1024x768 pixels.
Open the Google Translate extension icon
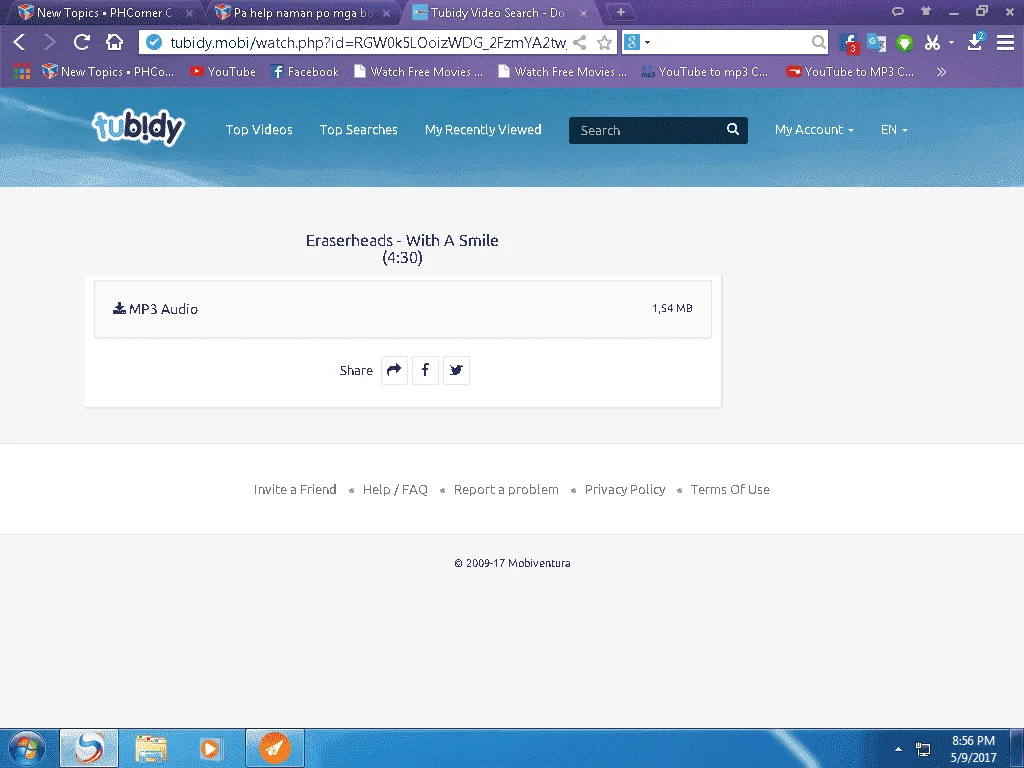pos(876,43)
